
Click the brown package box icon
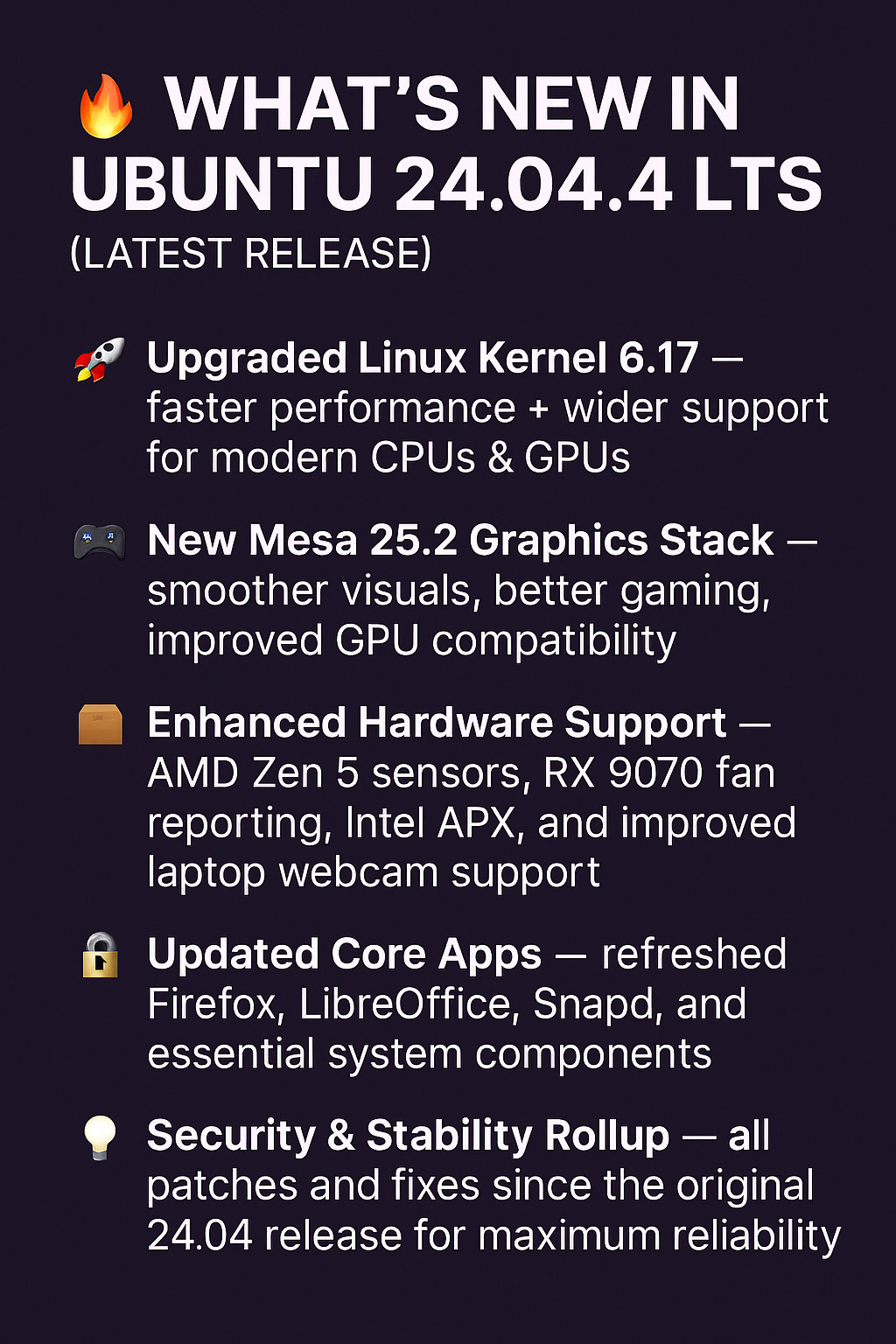[100, 724]
